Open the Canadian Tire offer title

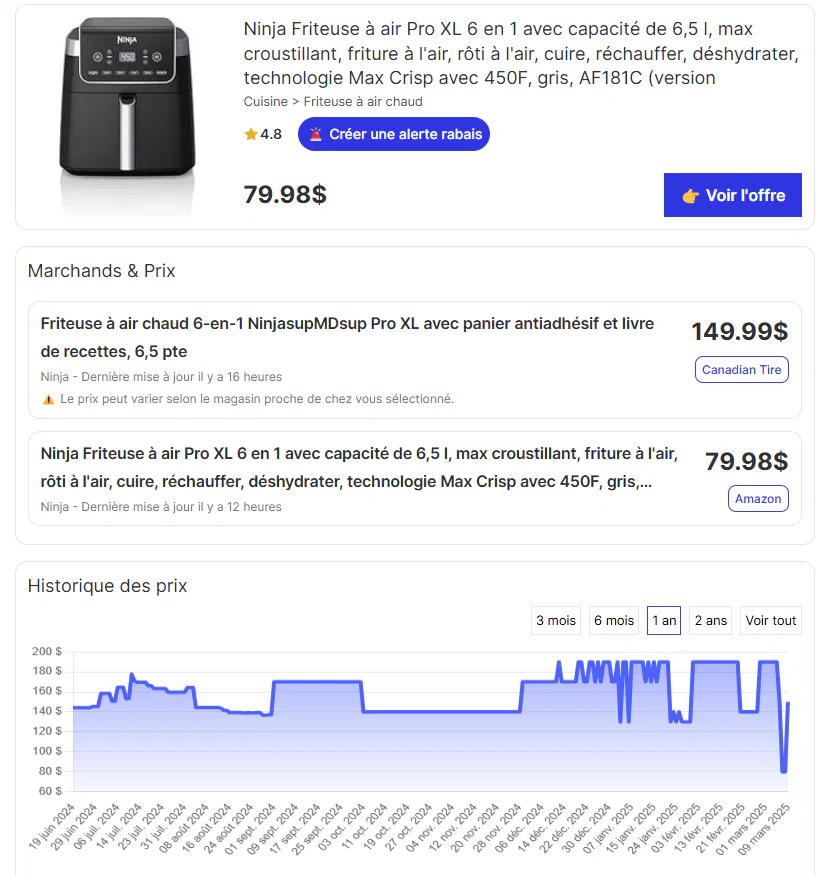click(347, 337)
